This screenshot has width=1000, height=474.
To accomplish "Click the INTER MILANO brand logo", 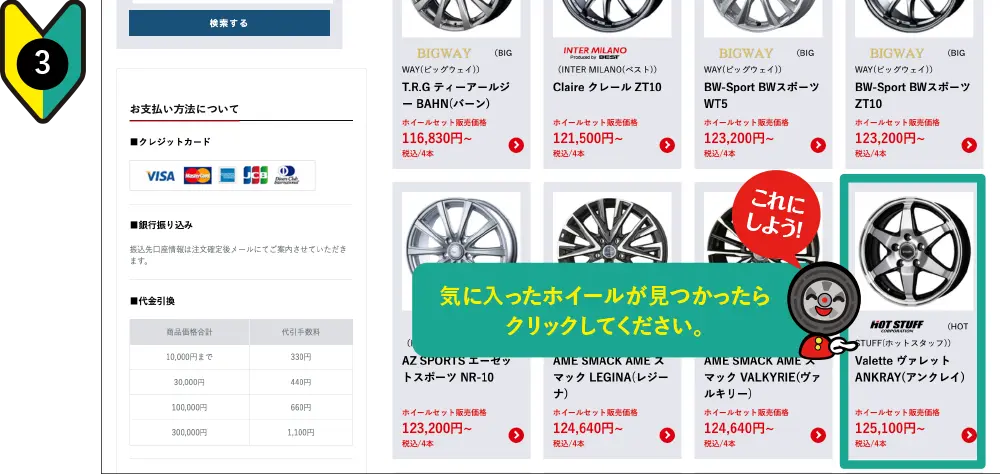I will tap(594, 52).
